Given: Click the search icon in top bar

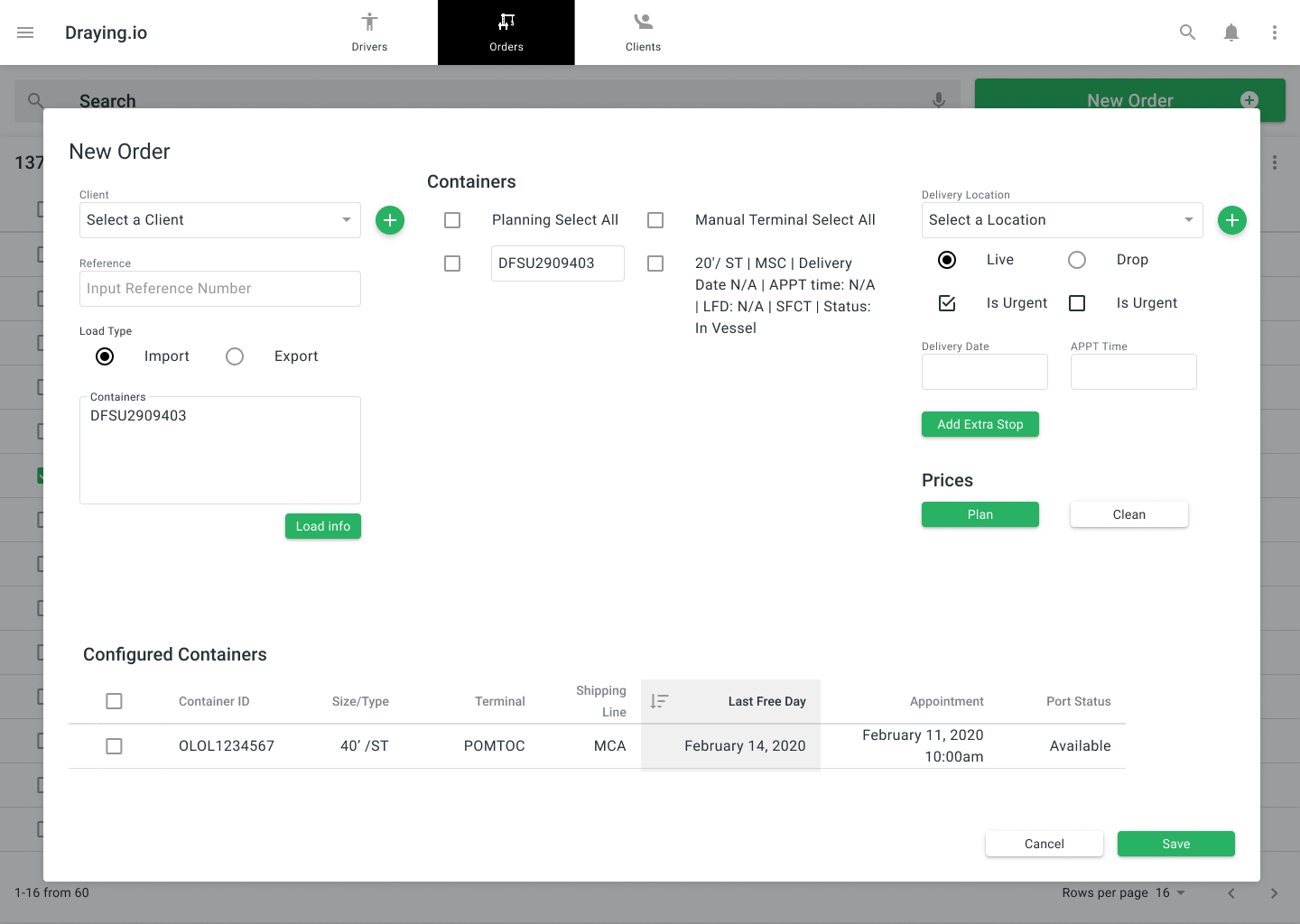Looking at the screenshot, I should click(x=1187, y=32).
